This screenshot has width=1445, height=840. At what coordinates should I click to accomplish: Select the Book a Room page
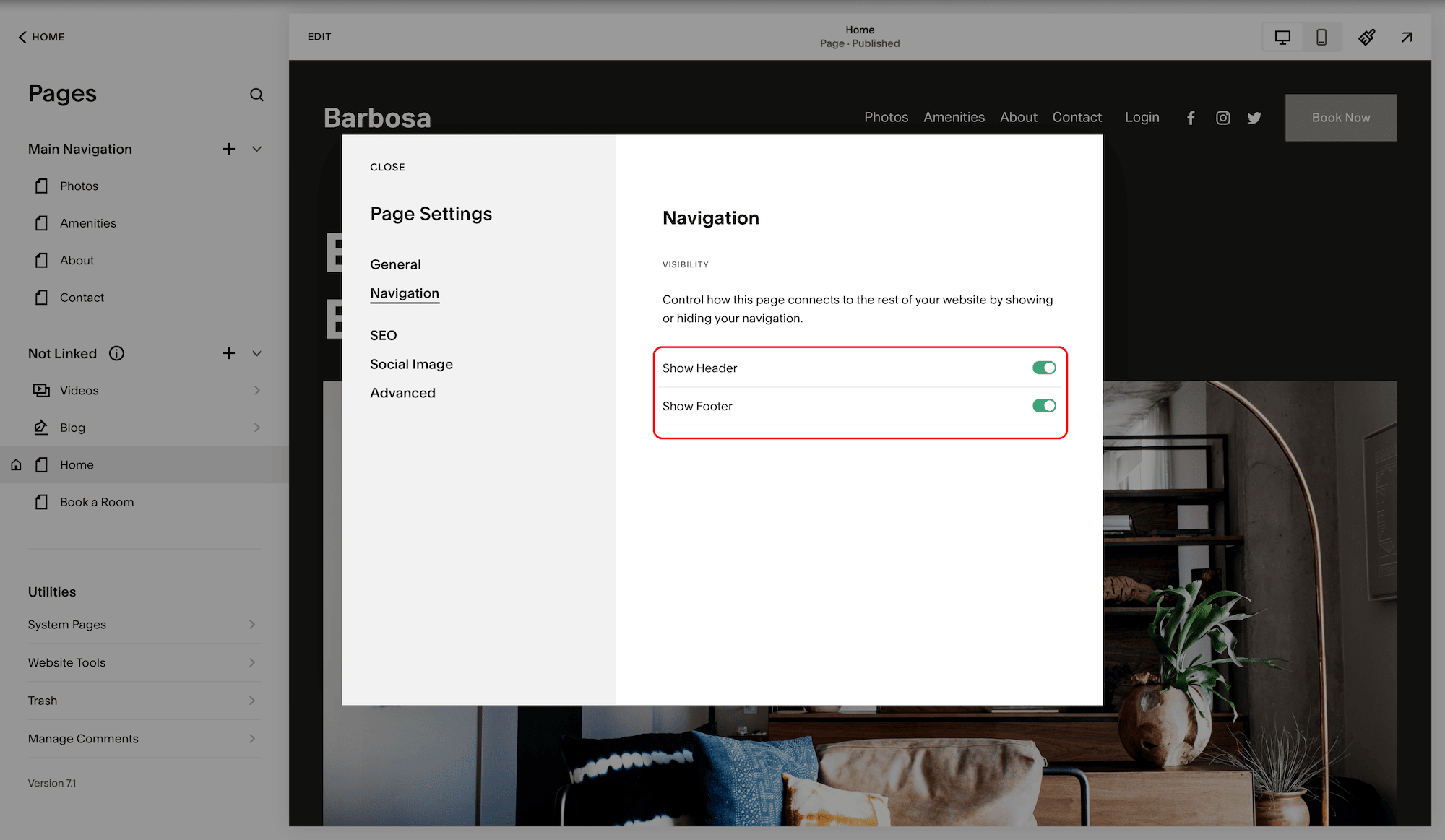97,502
